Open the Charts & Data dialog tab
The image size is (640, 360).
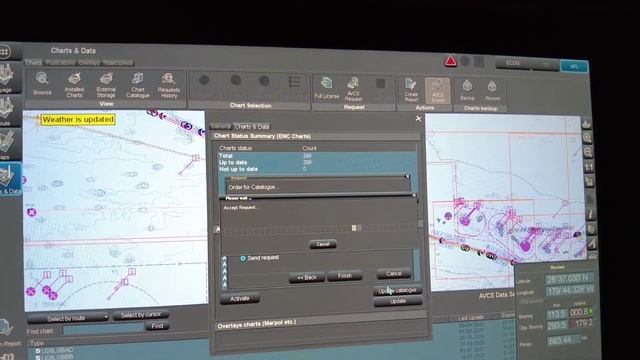(x=252, y=127)
